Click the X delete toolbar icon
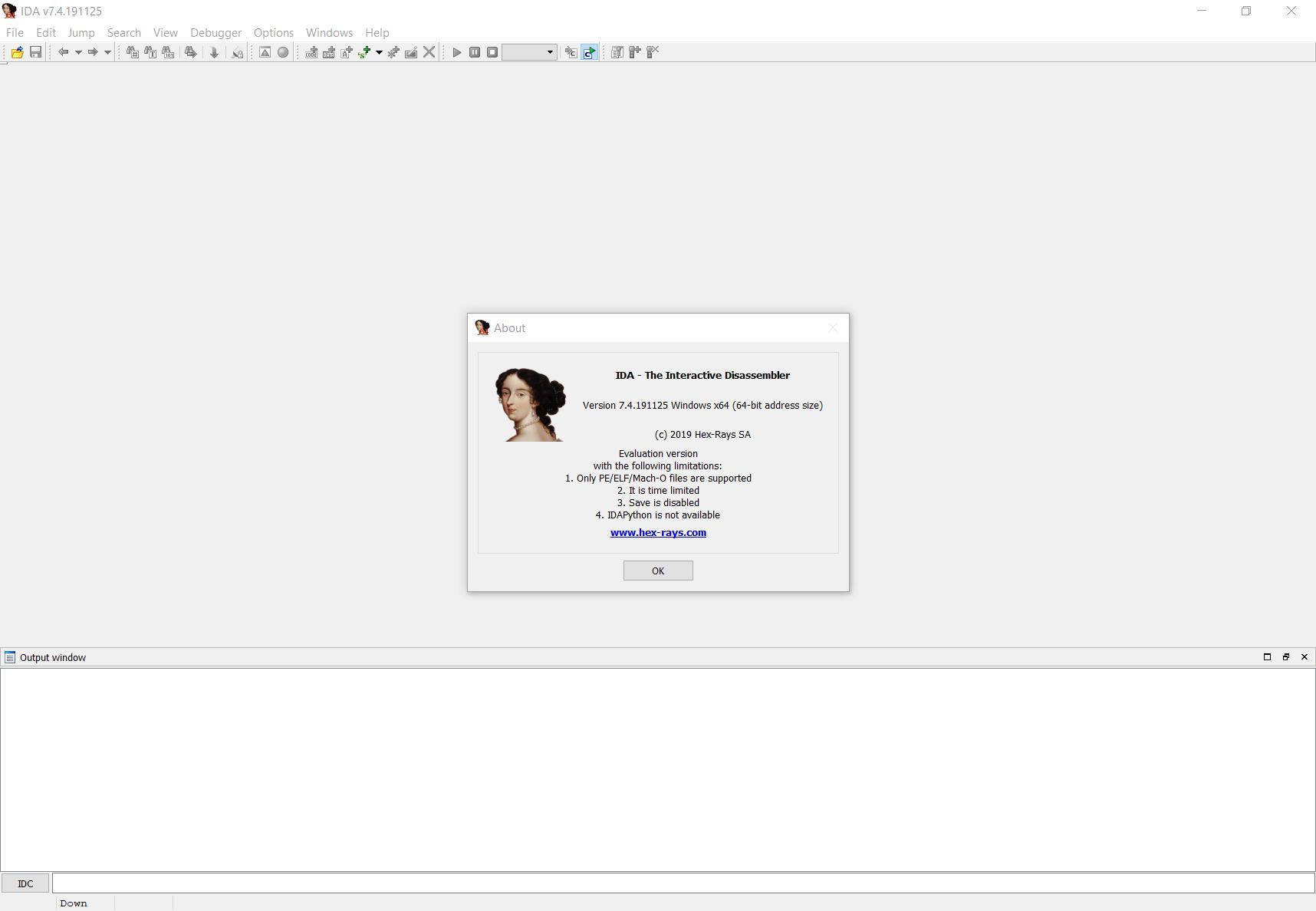 [429, 52]
